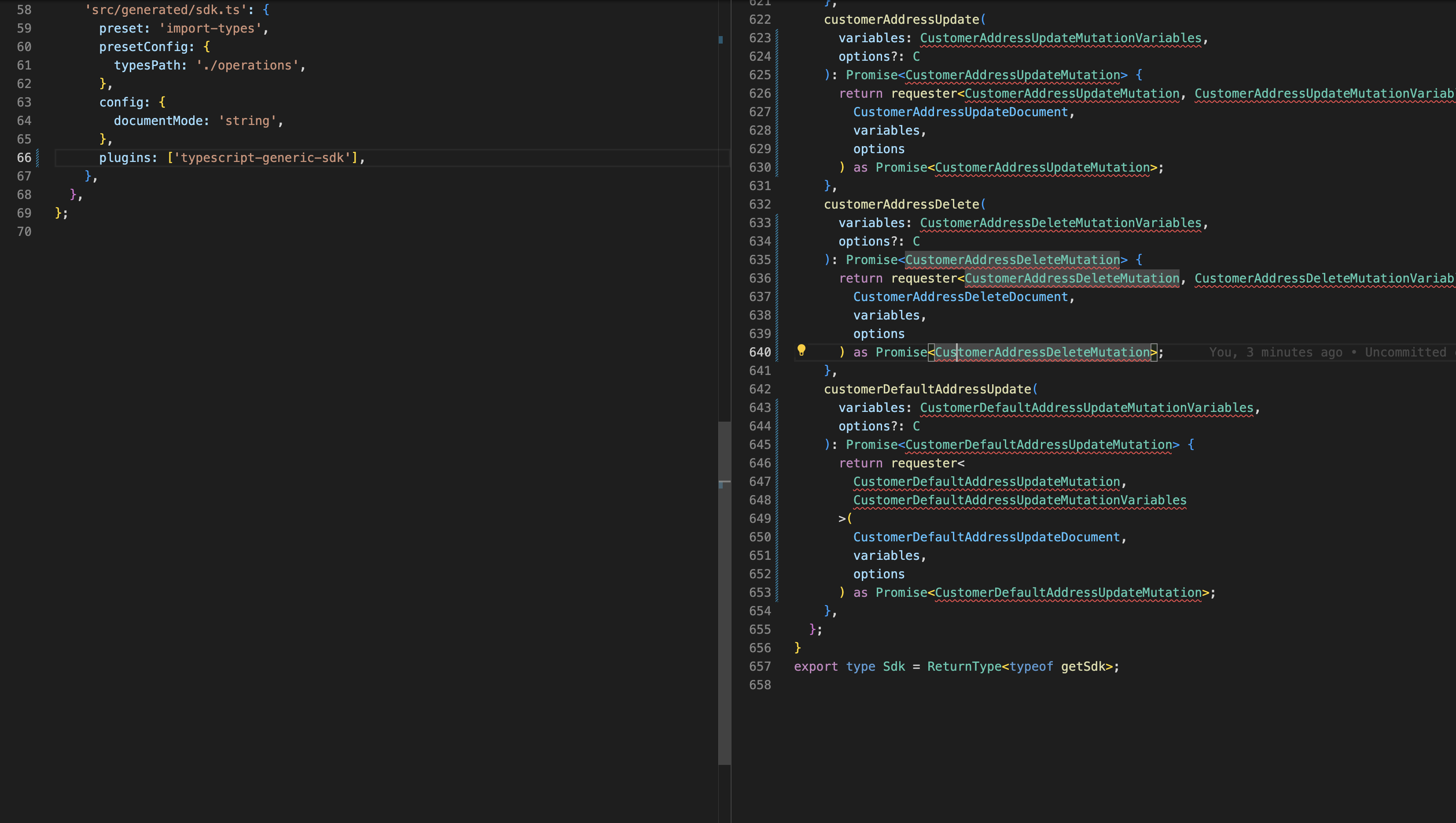The height and width of the screenshot is (823, 1456).
Task: Click line number 640 in right editor
Action: pyautogui.click(x=760, y=352)
